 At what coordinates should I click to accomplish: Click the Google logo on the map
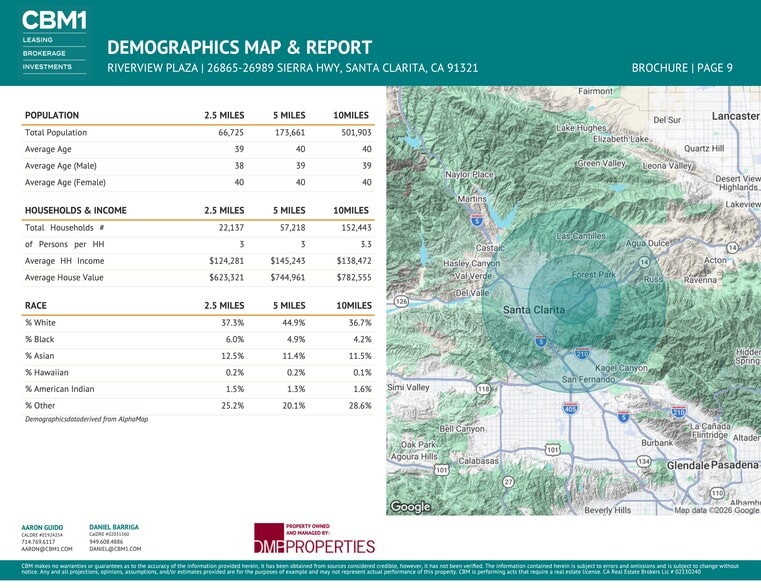click(x=409, y=506)
